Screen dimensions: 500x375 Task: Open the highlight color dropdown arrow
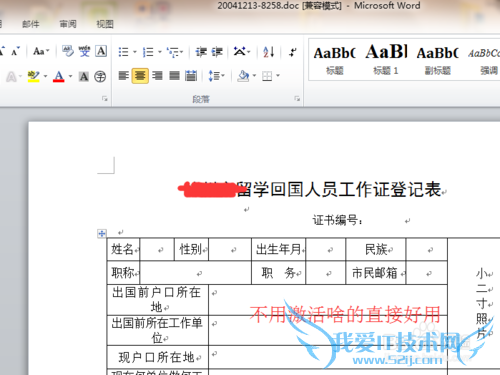(x=45, y=77)
